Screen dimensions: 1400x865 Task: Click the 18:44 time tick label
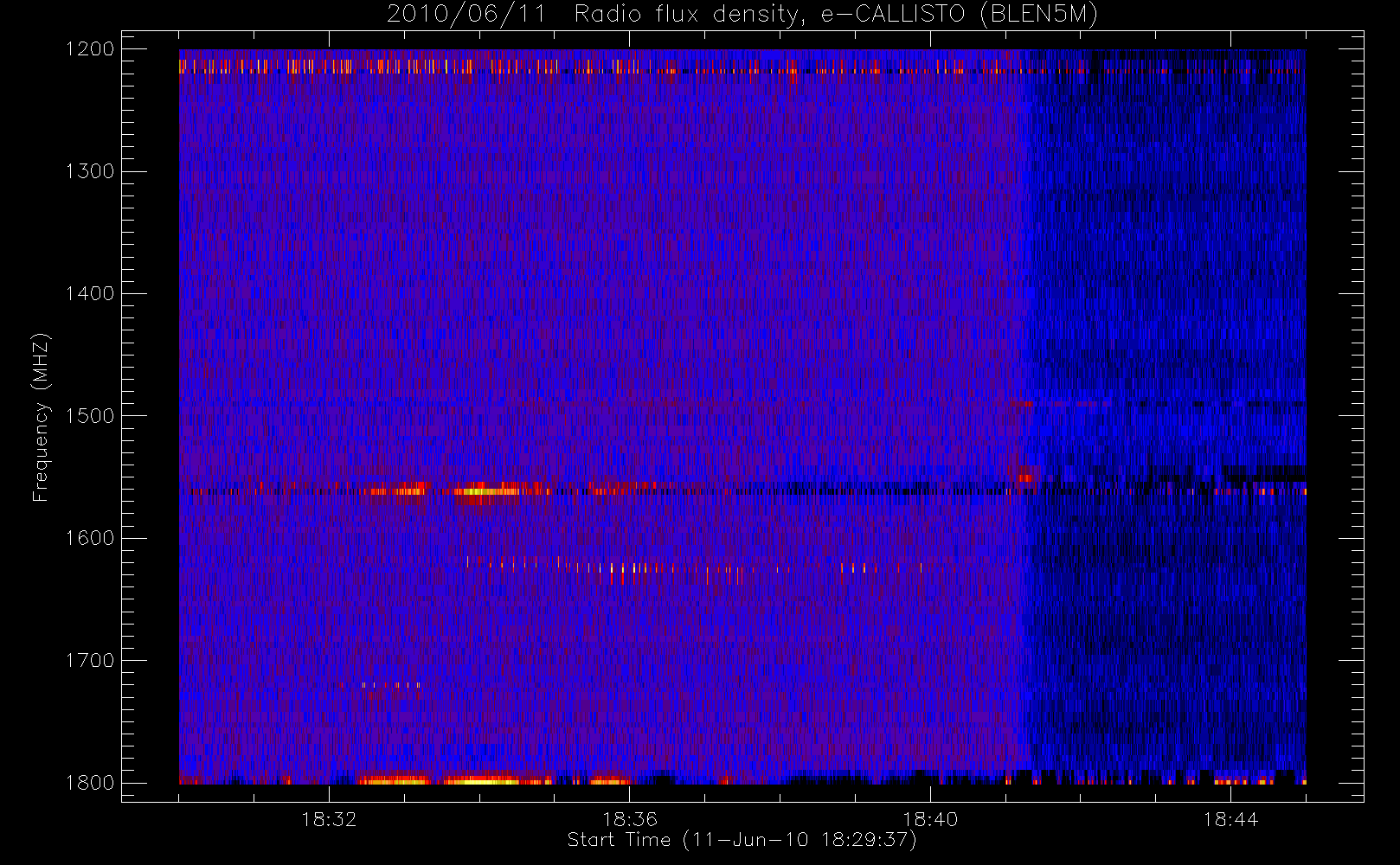pyautogui.click(x=1230, y=819)
